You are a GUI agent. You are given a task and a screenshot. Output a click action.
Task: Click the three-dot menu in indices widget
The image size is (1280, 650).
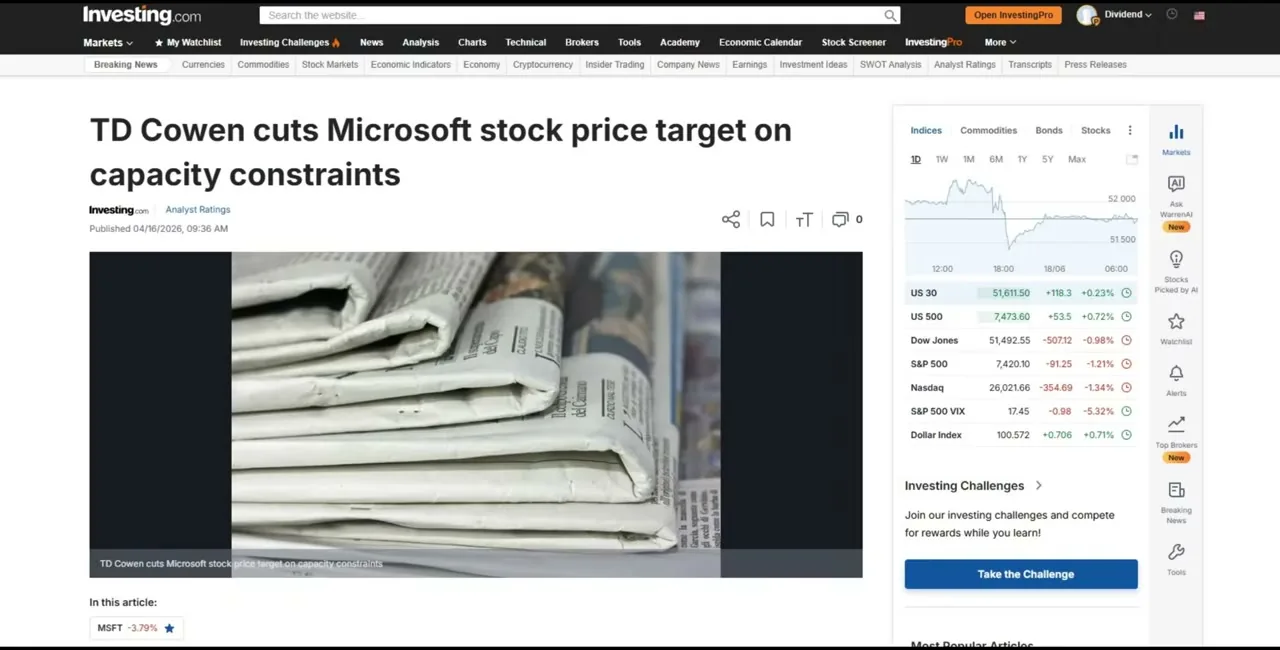pyautogui.click(x=1130, y=130)
